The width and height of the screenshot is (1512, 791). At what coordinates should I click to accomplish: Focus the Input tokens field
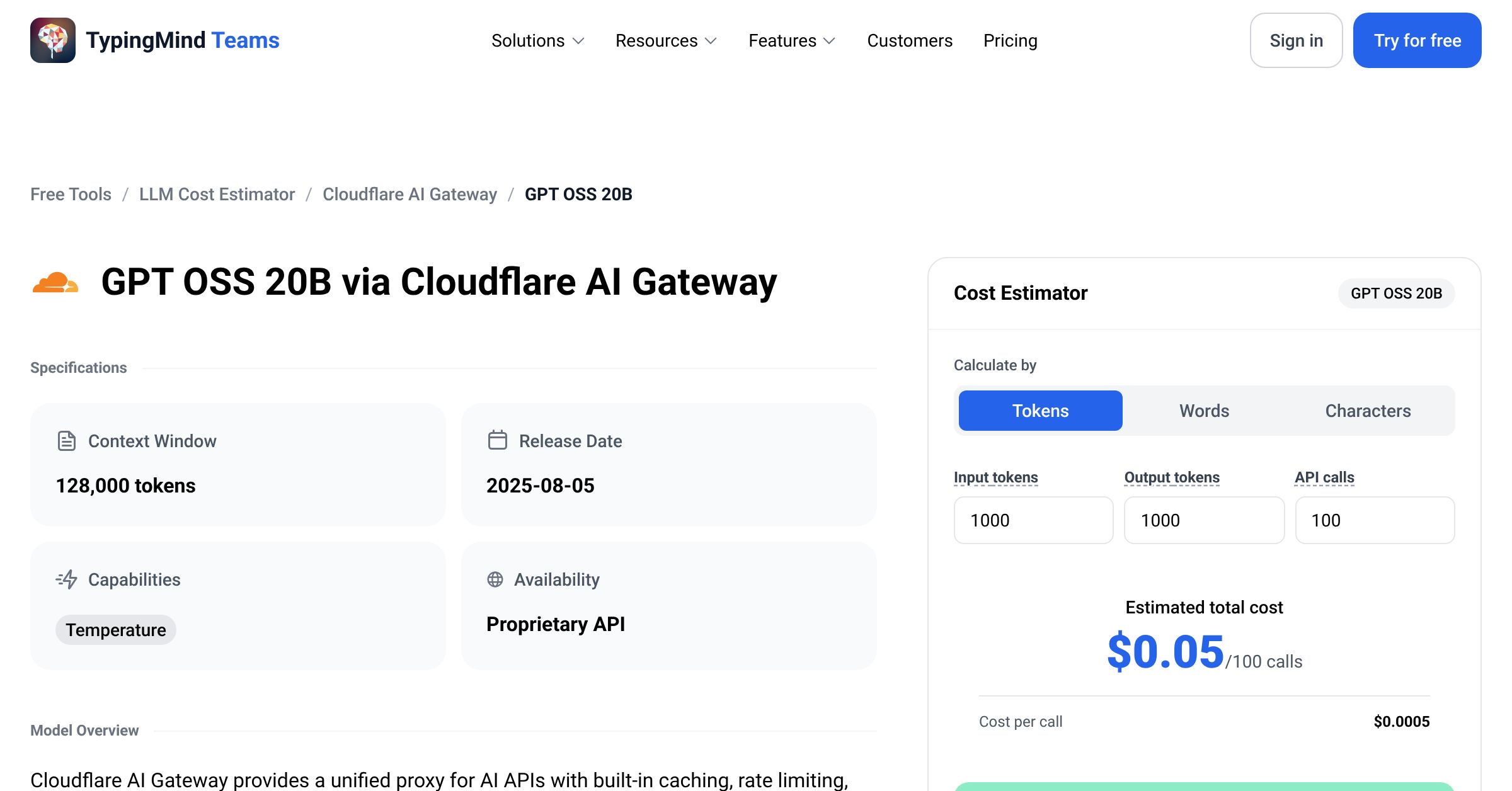click(x=1033, y=520)
